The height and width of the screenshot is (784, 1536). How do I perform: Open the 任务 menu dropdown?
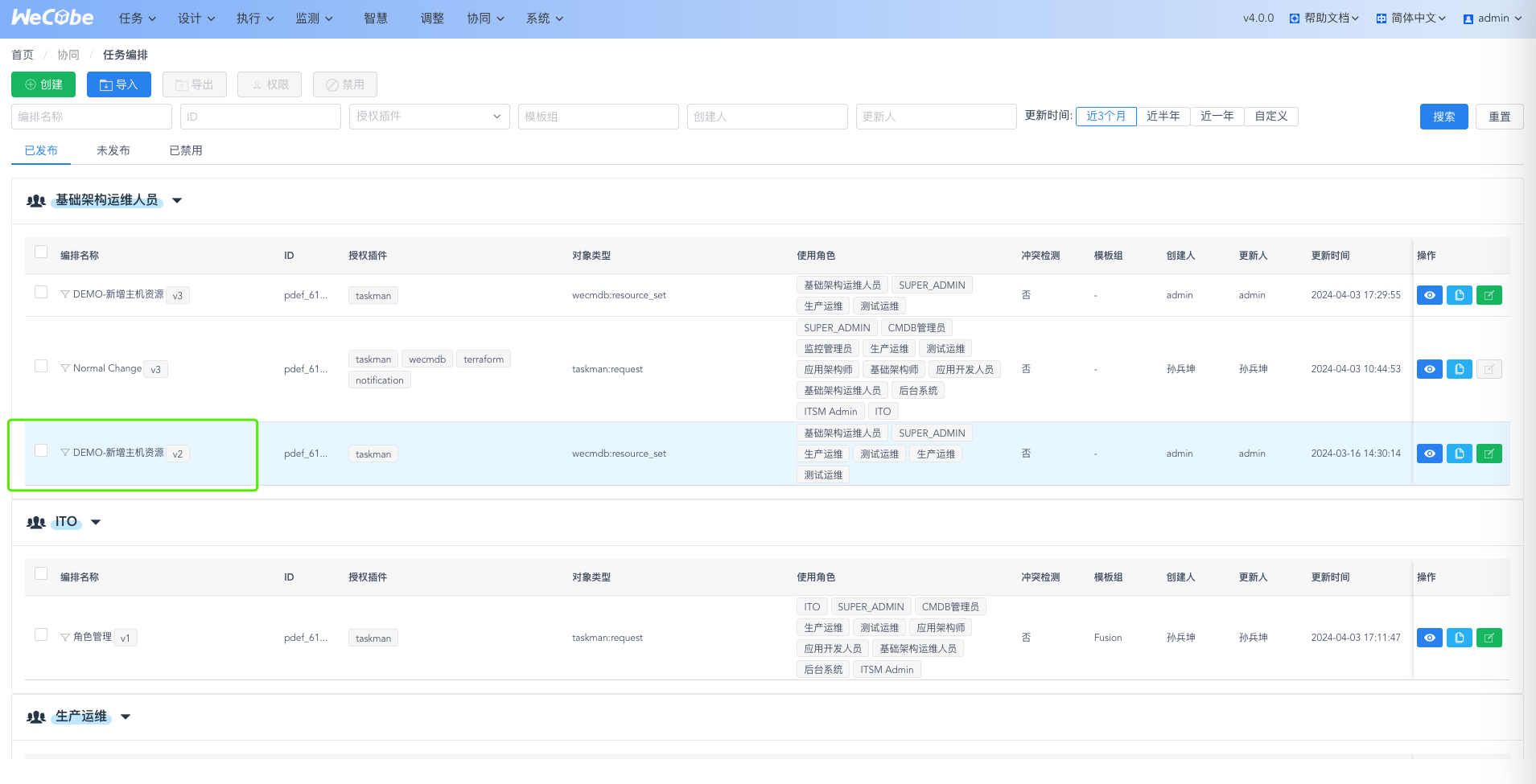tap(138, 18)
